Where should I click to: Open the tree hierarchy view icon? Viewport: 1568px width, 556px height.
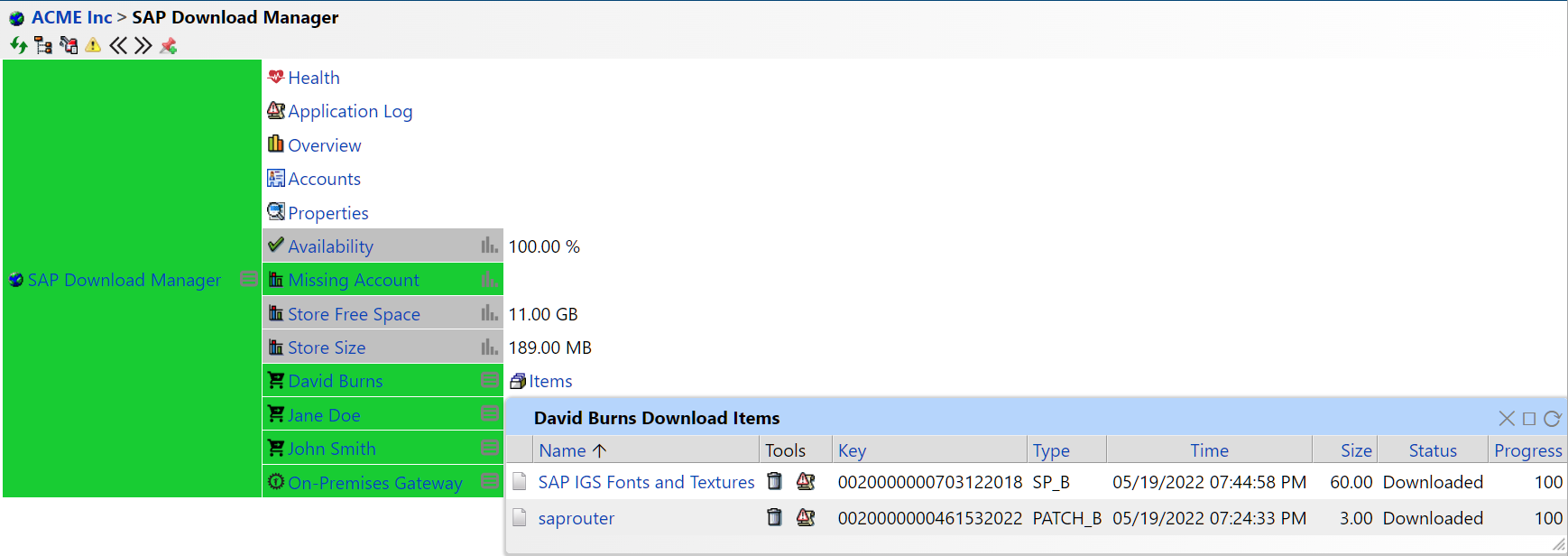click(x=43, y=45)
